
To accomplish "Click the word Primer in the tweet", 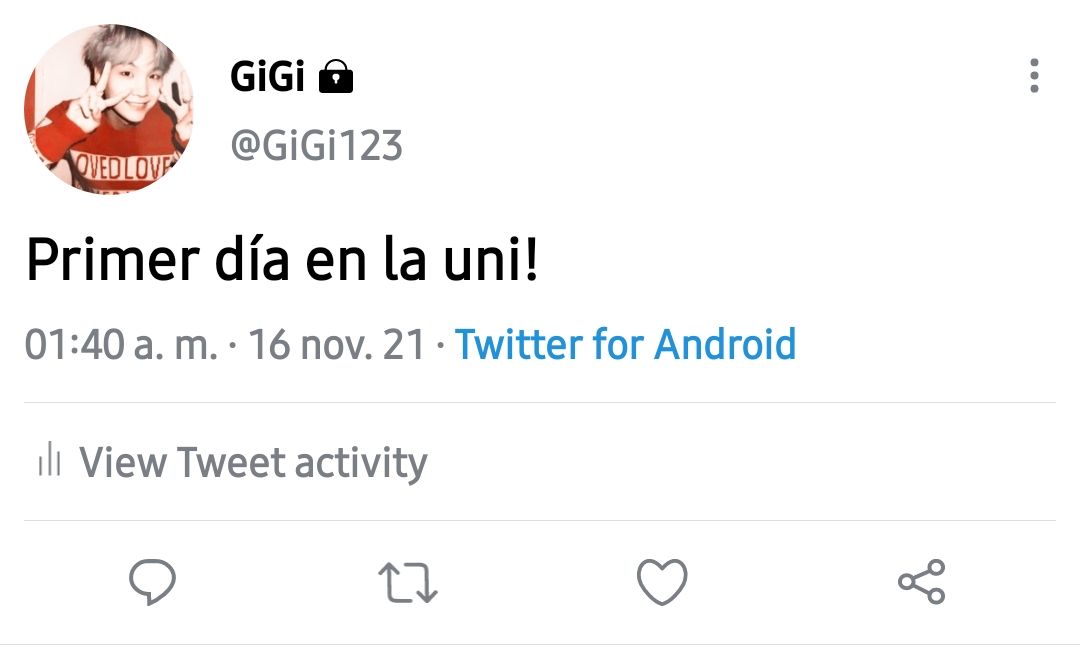I will [x=114, y=260].
